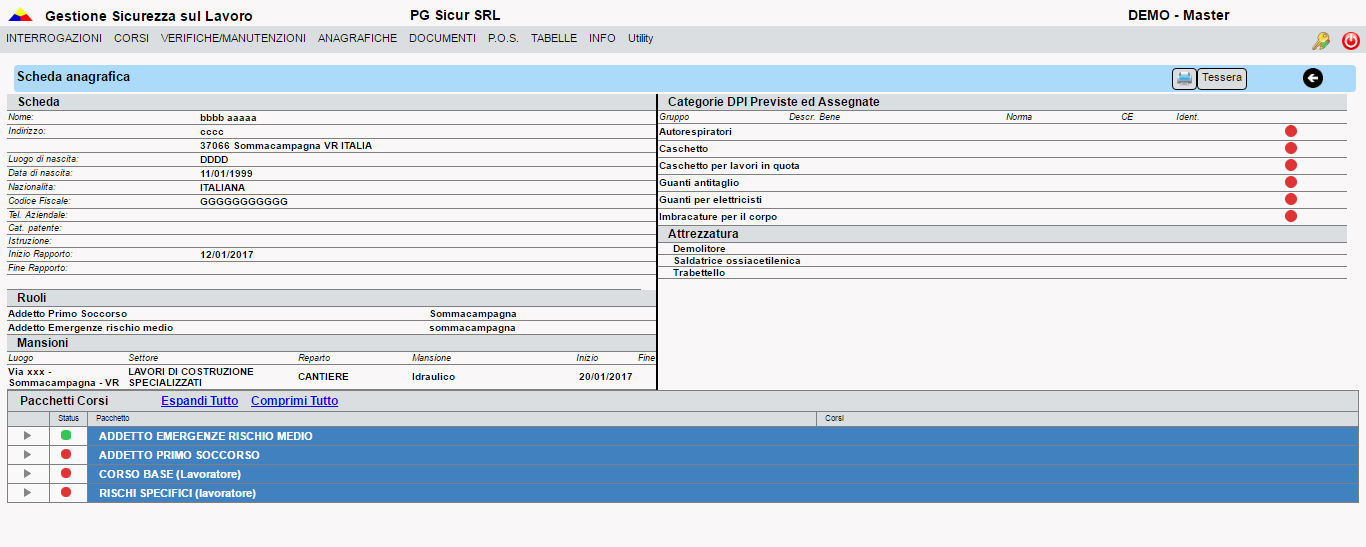Viewport: 1366px width, 547px height.
Task: Open the ANAGRAFICHE menu
Action: click(x=358, y=38)
